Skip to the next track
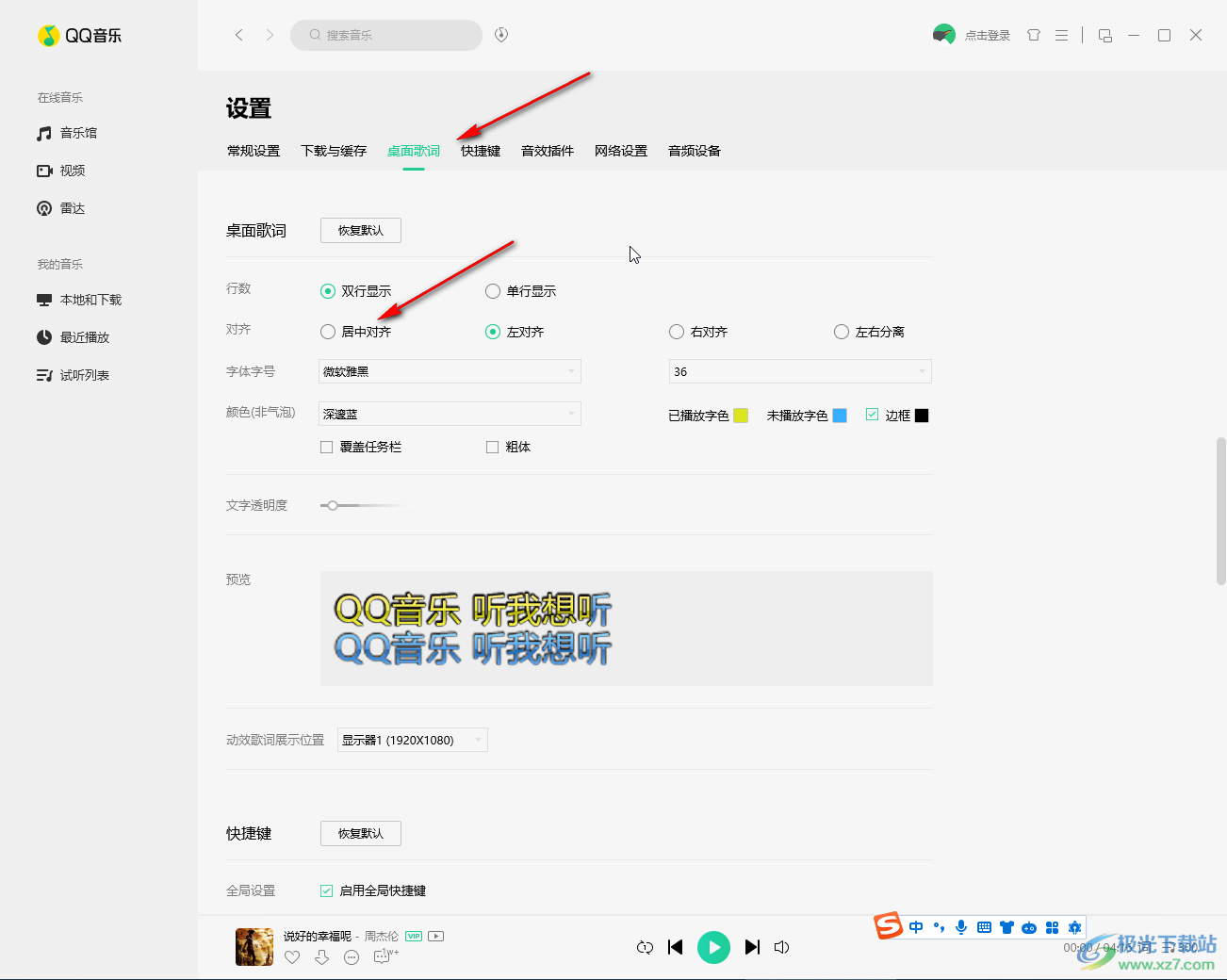 point(752,947)
